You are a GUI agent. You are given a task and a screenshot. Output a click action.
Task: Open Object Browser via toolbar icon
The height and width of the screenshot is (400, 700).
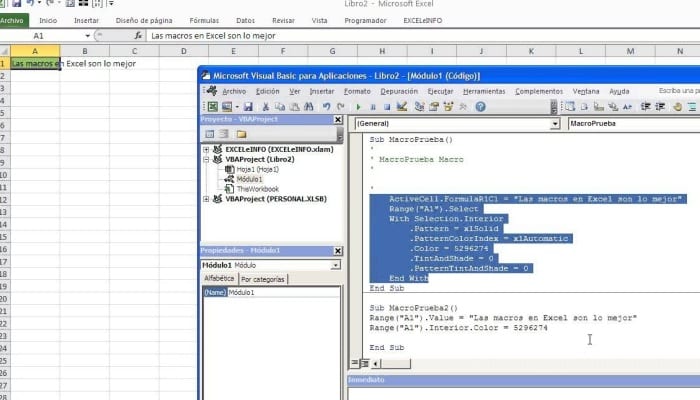(x=448, y=107)
